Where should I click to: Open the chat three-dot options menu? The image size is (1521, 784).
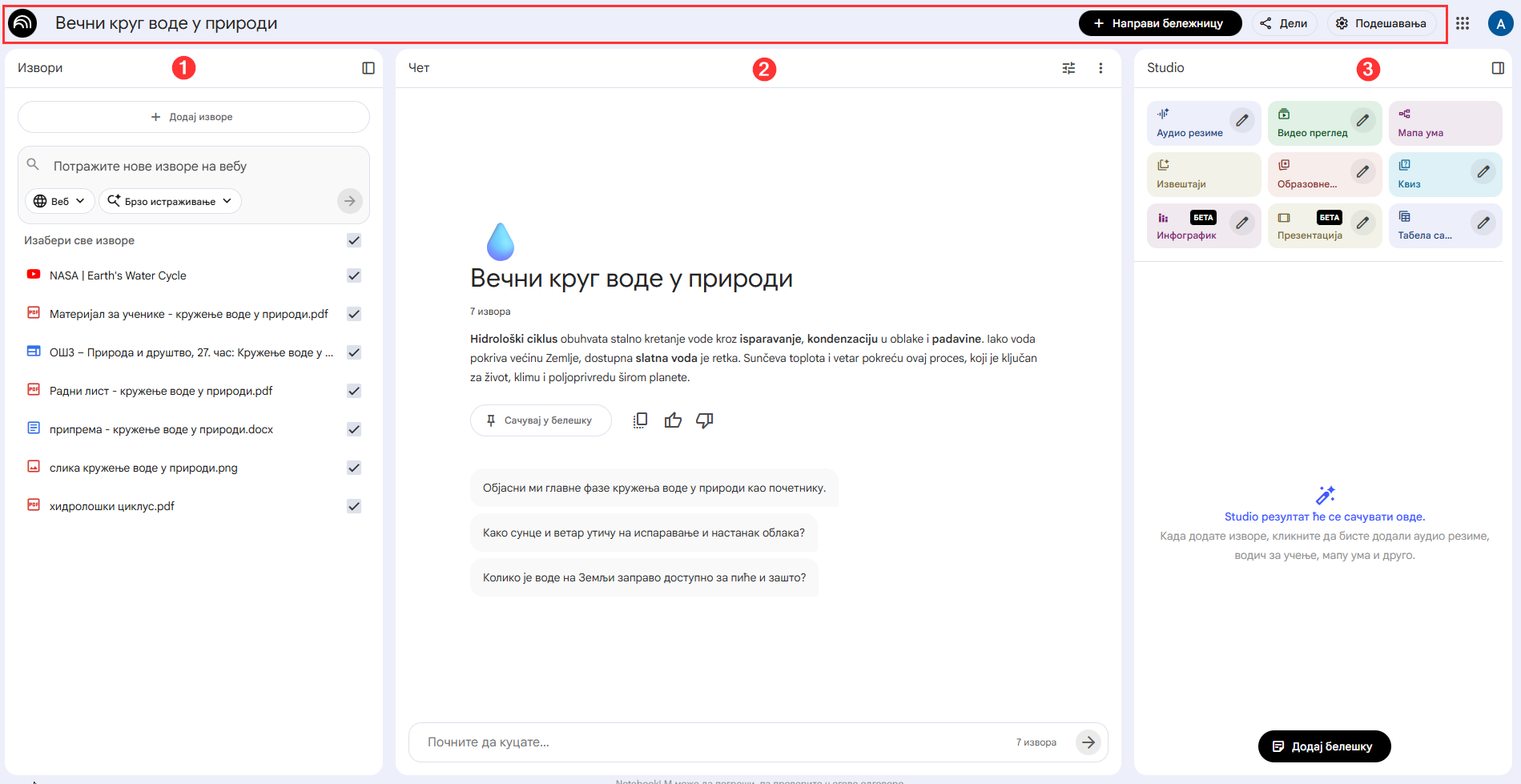1101,68
